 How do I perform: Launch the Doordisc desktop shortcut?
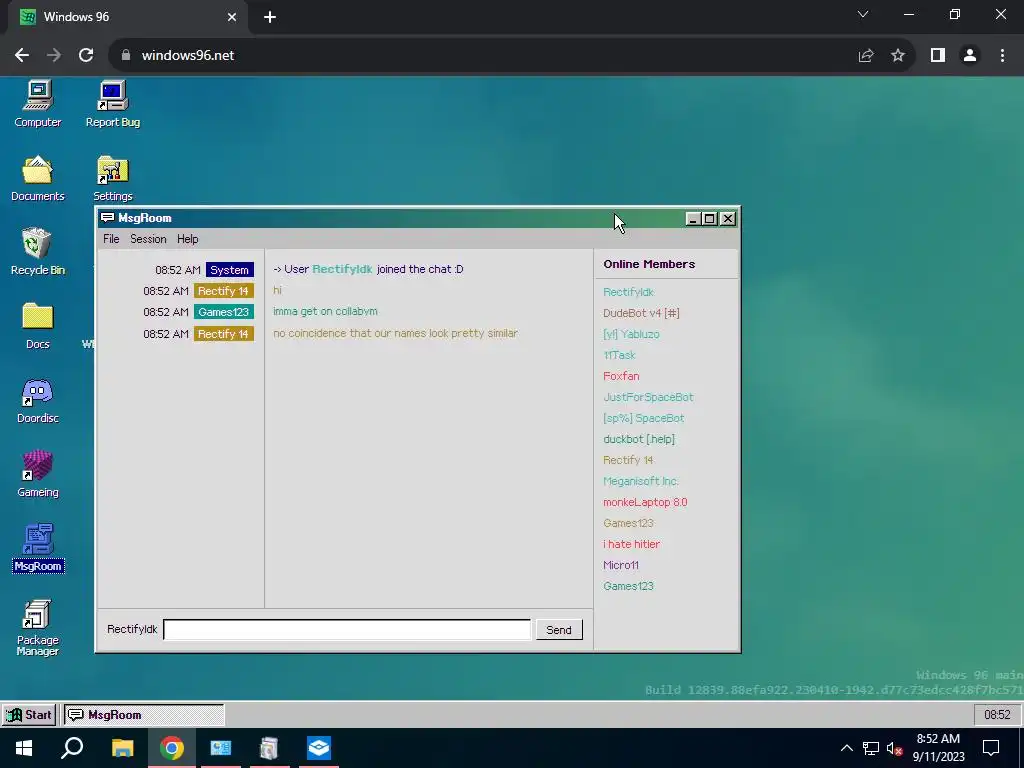(38, 400)
